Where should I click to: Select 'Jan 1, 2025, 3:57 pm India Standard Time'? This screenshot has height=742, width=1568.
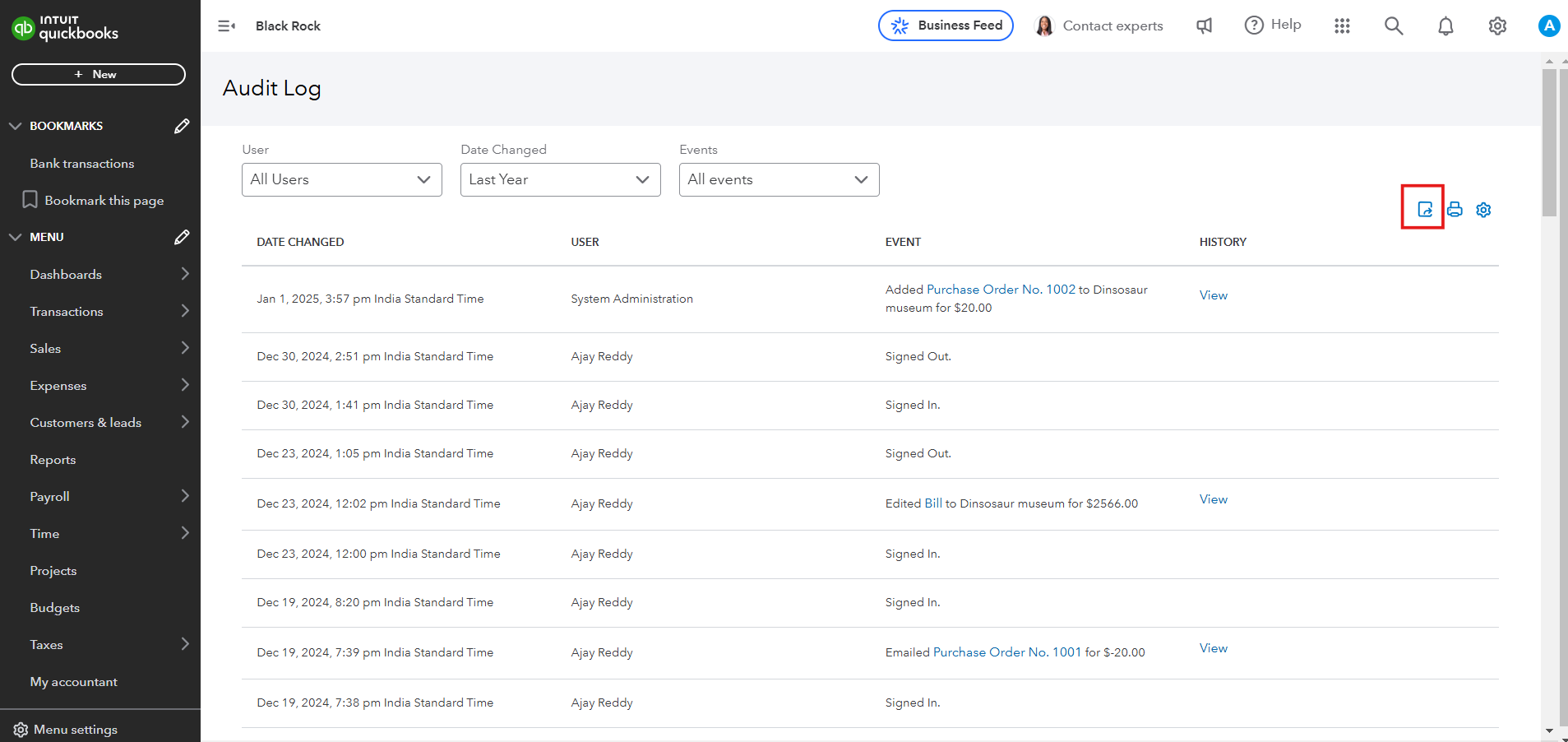click(370, 299)
